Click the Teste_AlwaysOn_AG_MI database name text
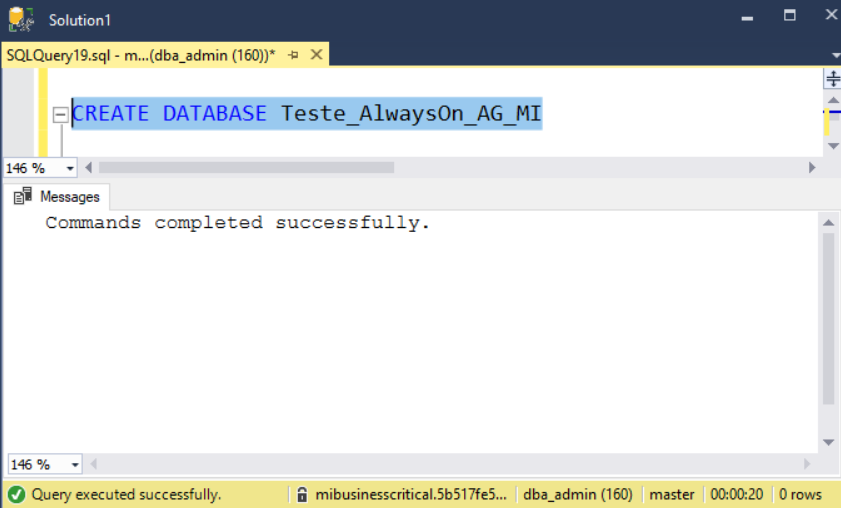The width and height of the screenshot is (841, 508). pyautogui.click(x=411, y=114)
